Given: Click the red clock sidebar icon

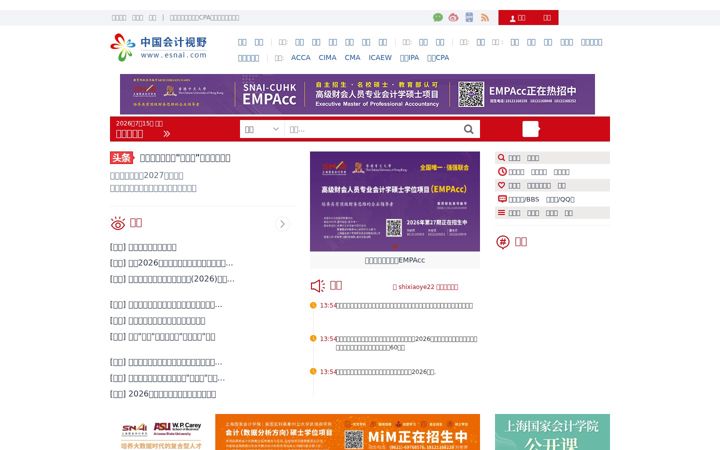Looking at the screenshot, I should [x=502, y=171].
